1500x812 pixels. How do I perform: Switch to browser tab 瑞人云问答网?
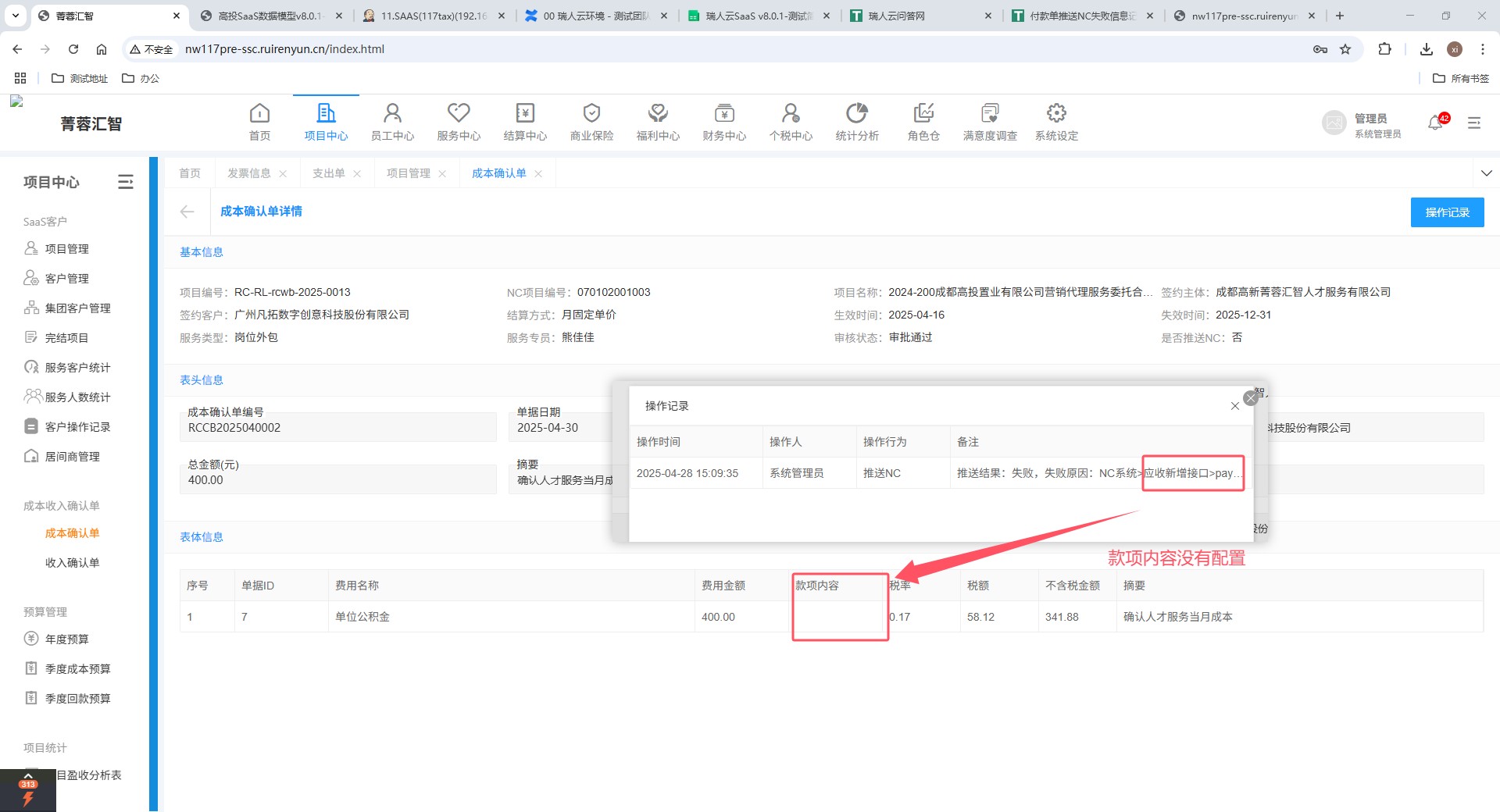pos(920,16)
